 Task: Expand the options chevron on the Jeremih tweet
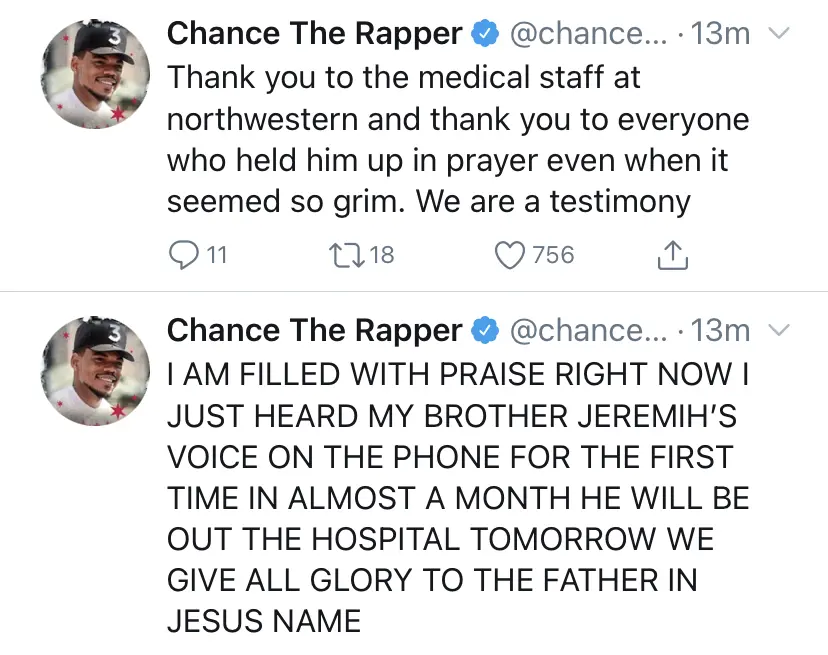pyautogui.click(x=778, y=330)
